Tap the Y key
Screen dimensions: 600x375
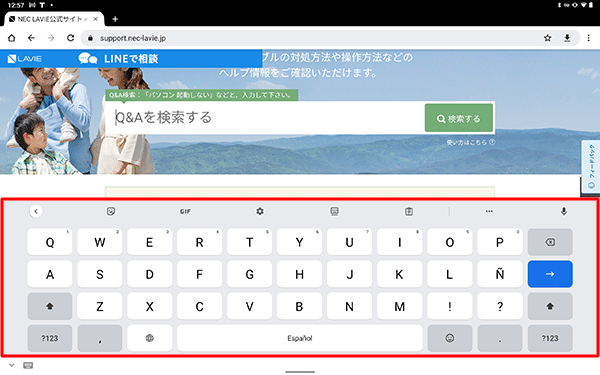pos(300,242)
